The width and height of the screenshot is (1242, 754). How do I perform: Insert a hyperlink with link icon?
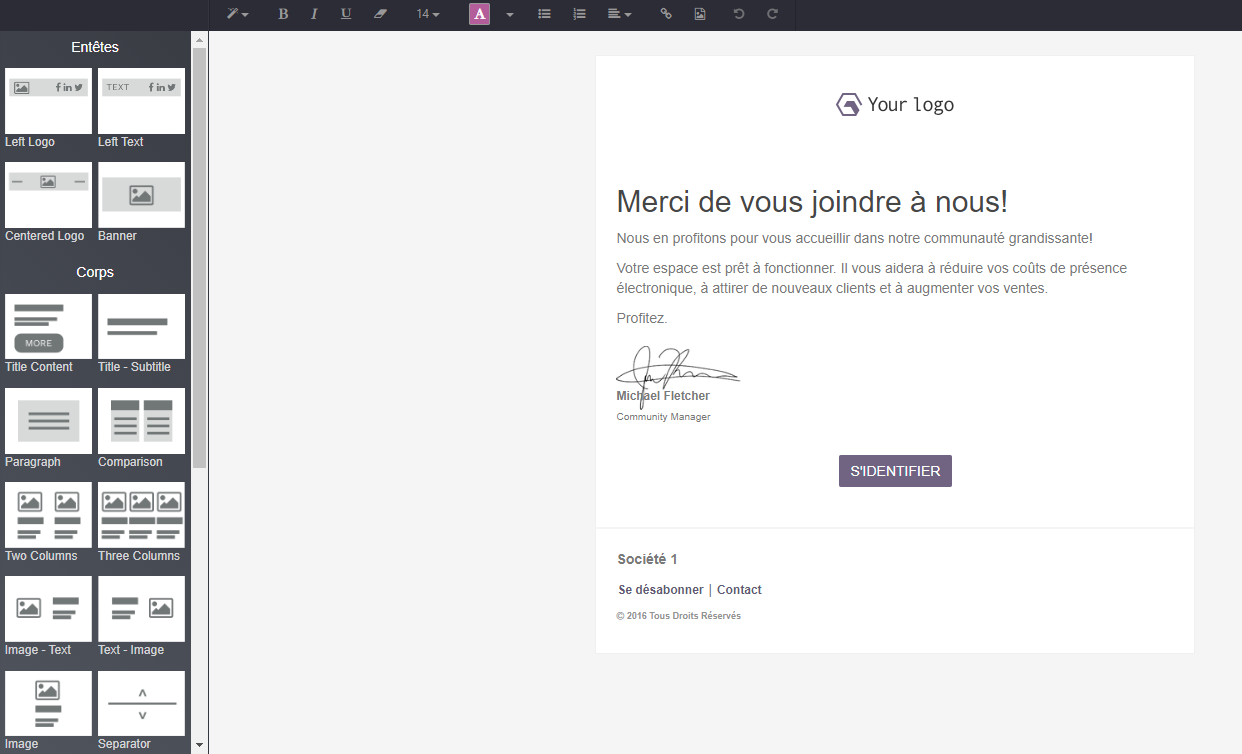[x=666, y=14]
